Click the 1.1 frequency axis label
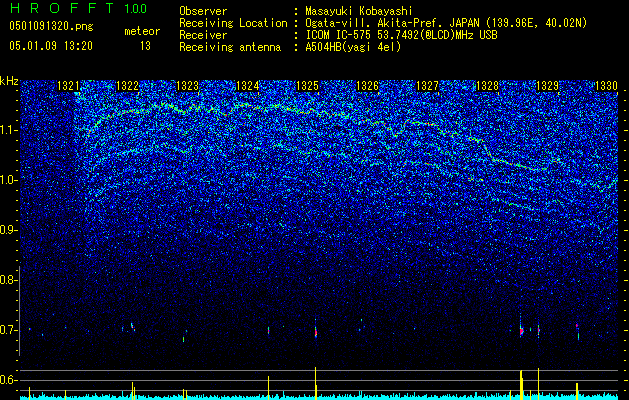Viewport: 629px width, 400px height. [8, 130]
